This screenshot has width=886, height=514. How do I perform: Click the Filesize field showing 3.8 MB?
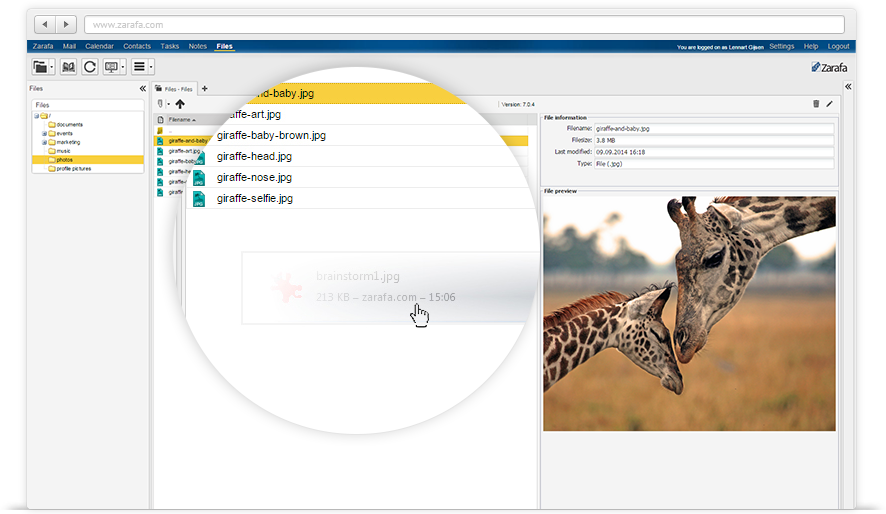(x=714, y=140)
